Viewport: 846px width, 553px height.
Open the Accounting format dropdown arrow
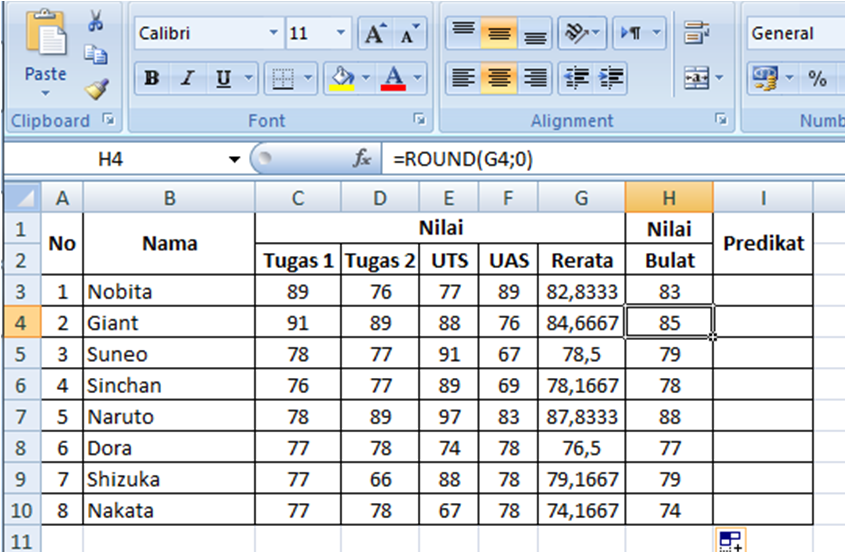[x=789, y=78]
